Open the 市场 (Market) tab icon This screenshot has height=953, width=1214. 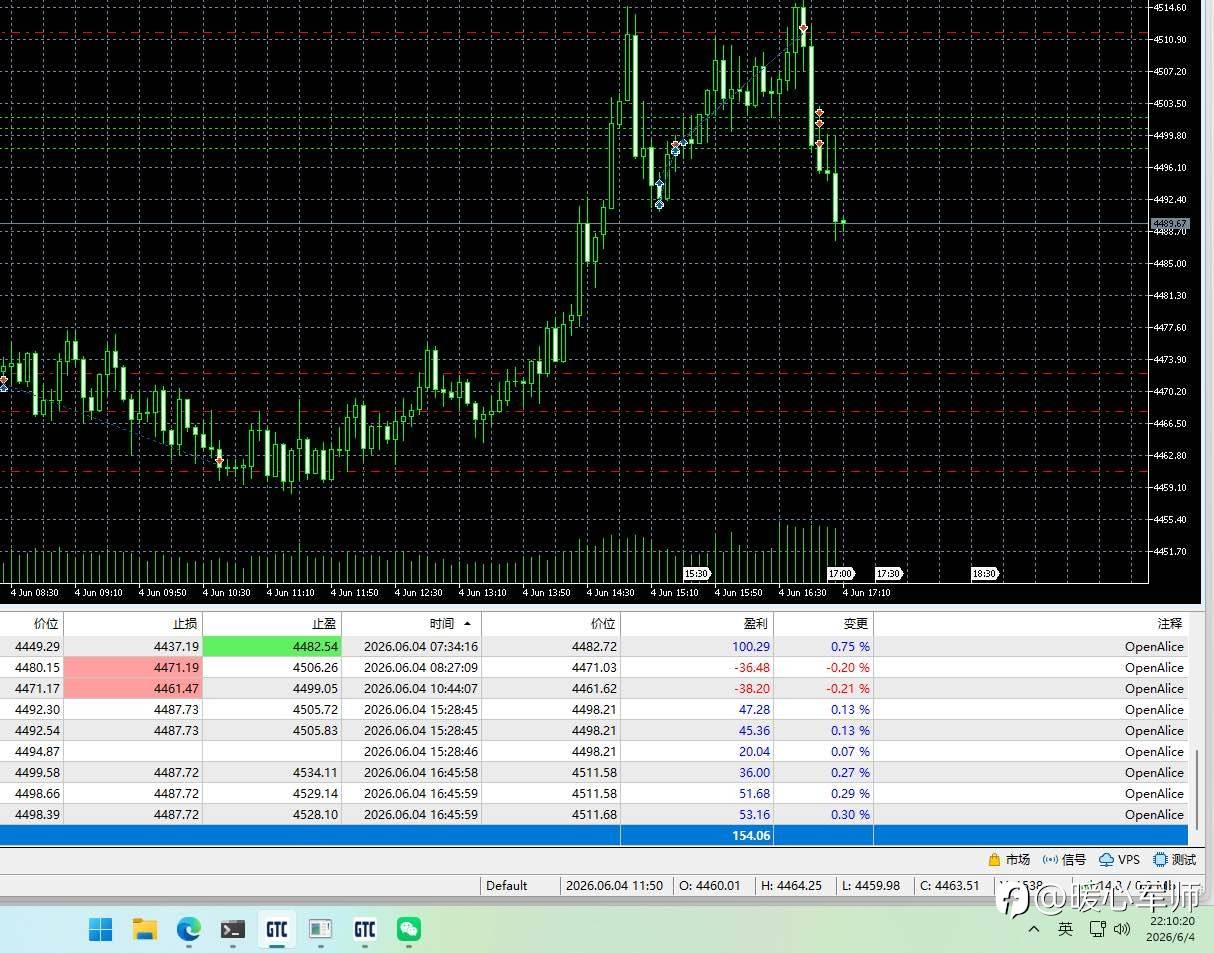coord(994,860)
